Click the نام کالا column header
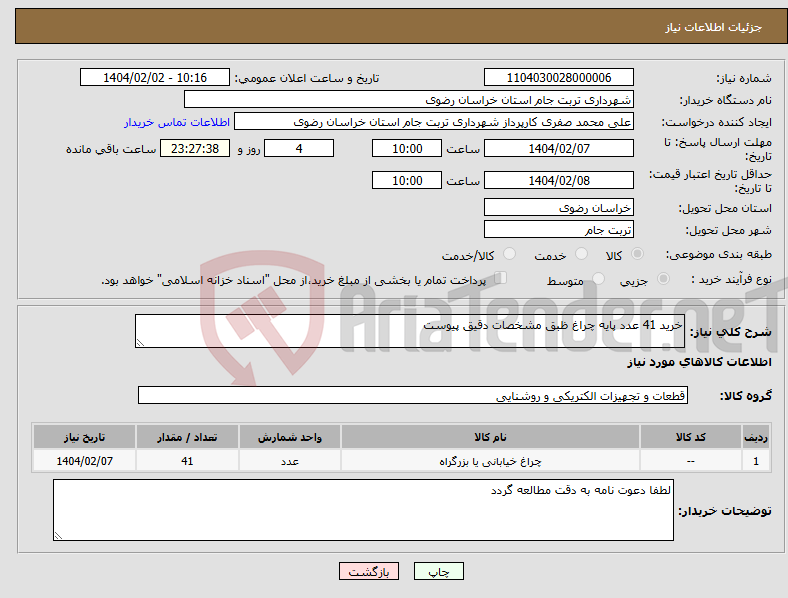This screenshot has height=598, width=788. [490, 437]
